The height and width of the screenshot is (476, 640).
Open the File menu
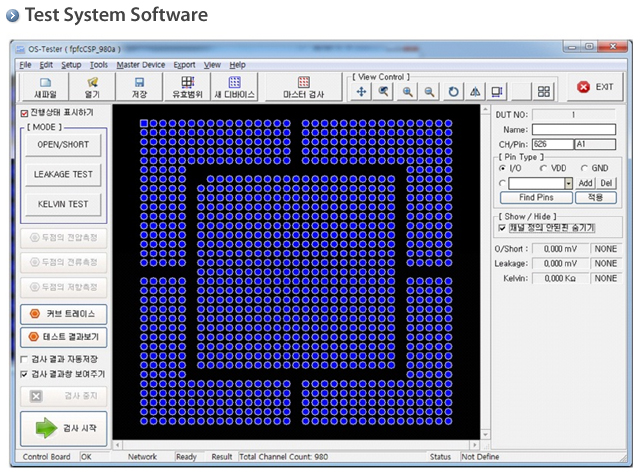(25, 65)
